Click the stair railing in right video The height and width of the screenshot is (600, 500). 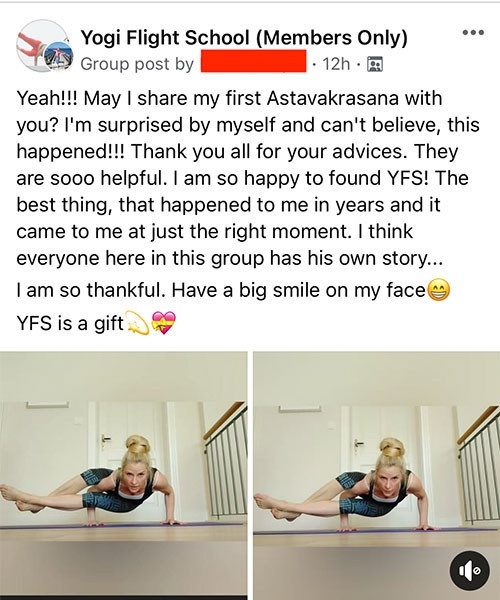tap(479, 465)
